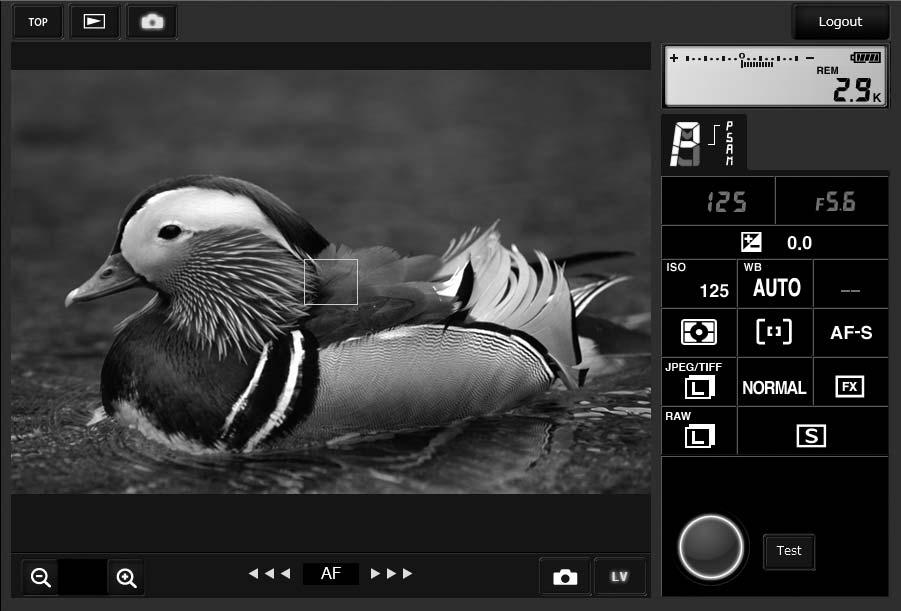Toggle the LV live view button
This screenshot has height=611, width=901.
(x=619, y=577)
